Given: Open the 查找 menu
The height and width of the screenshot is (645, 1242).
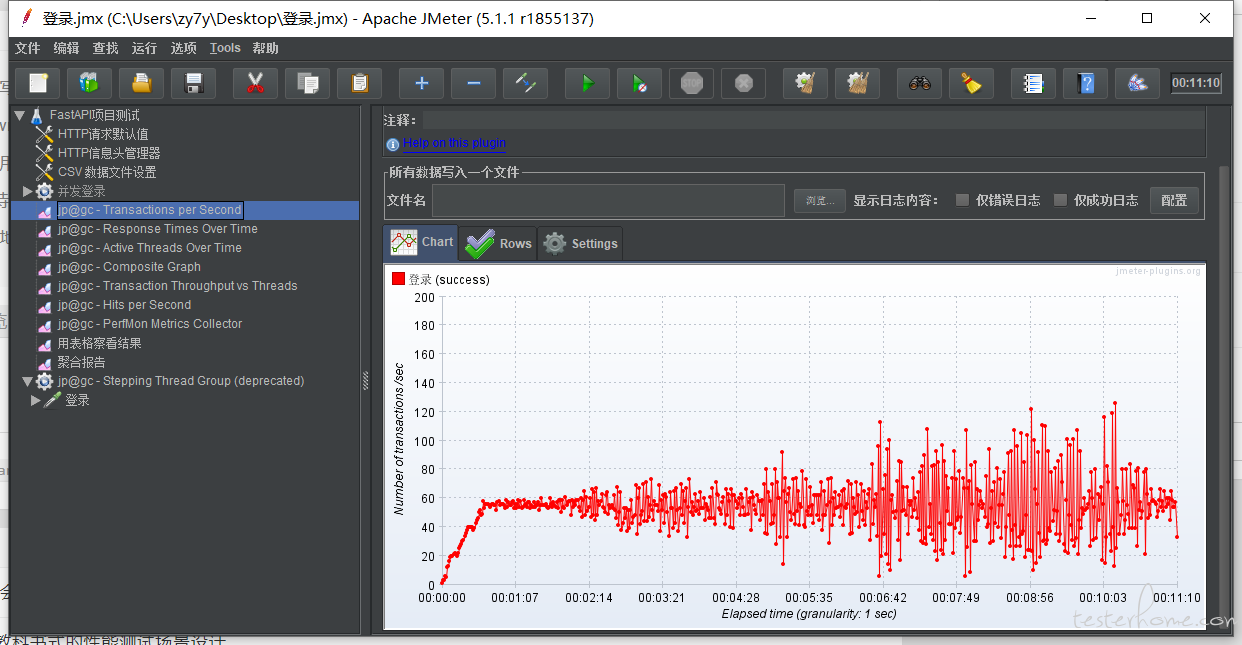Looking at the screenshot, I should point(106,48).
